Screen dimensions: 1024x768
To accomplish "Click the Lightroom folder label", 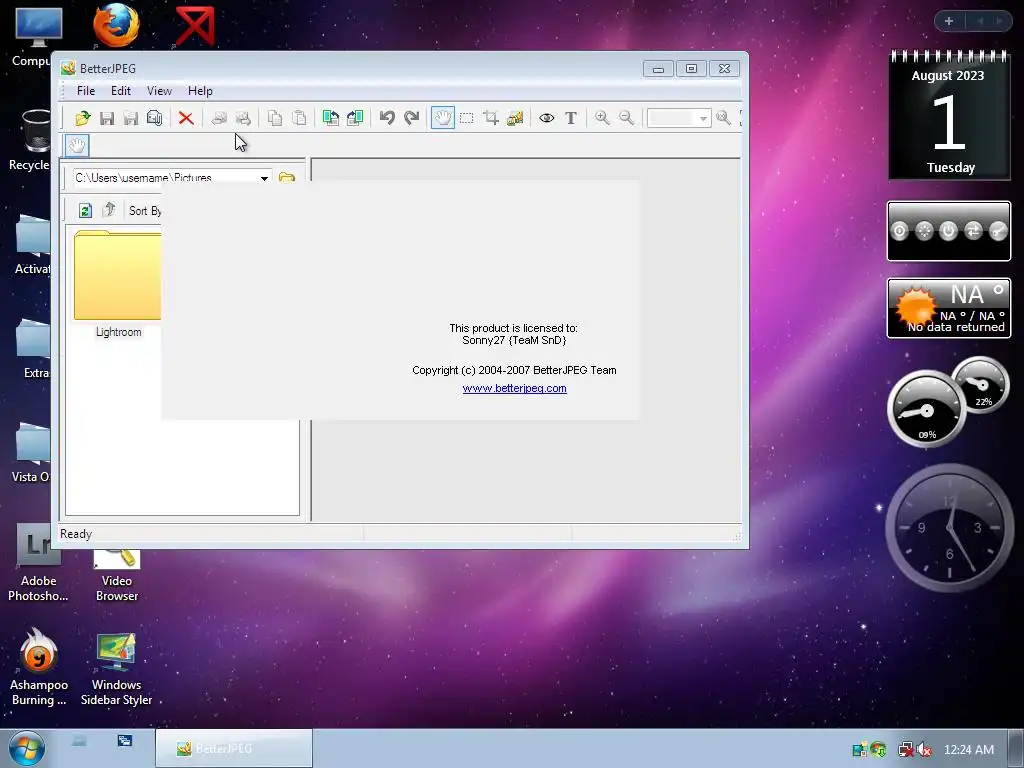I will coord(119,332).
